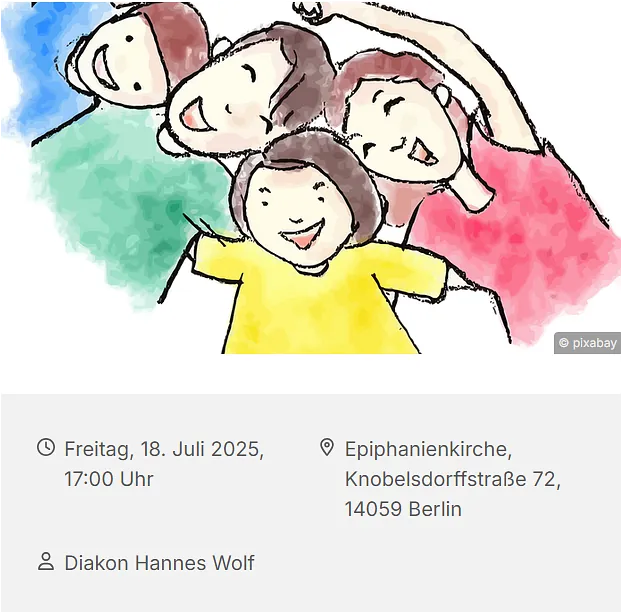Open the date Freitag, 18. Juli 2025
Image resolution: width=622 pixels, height=613 pixels.
pyautogui.click(x=164, y=449)
